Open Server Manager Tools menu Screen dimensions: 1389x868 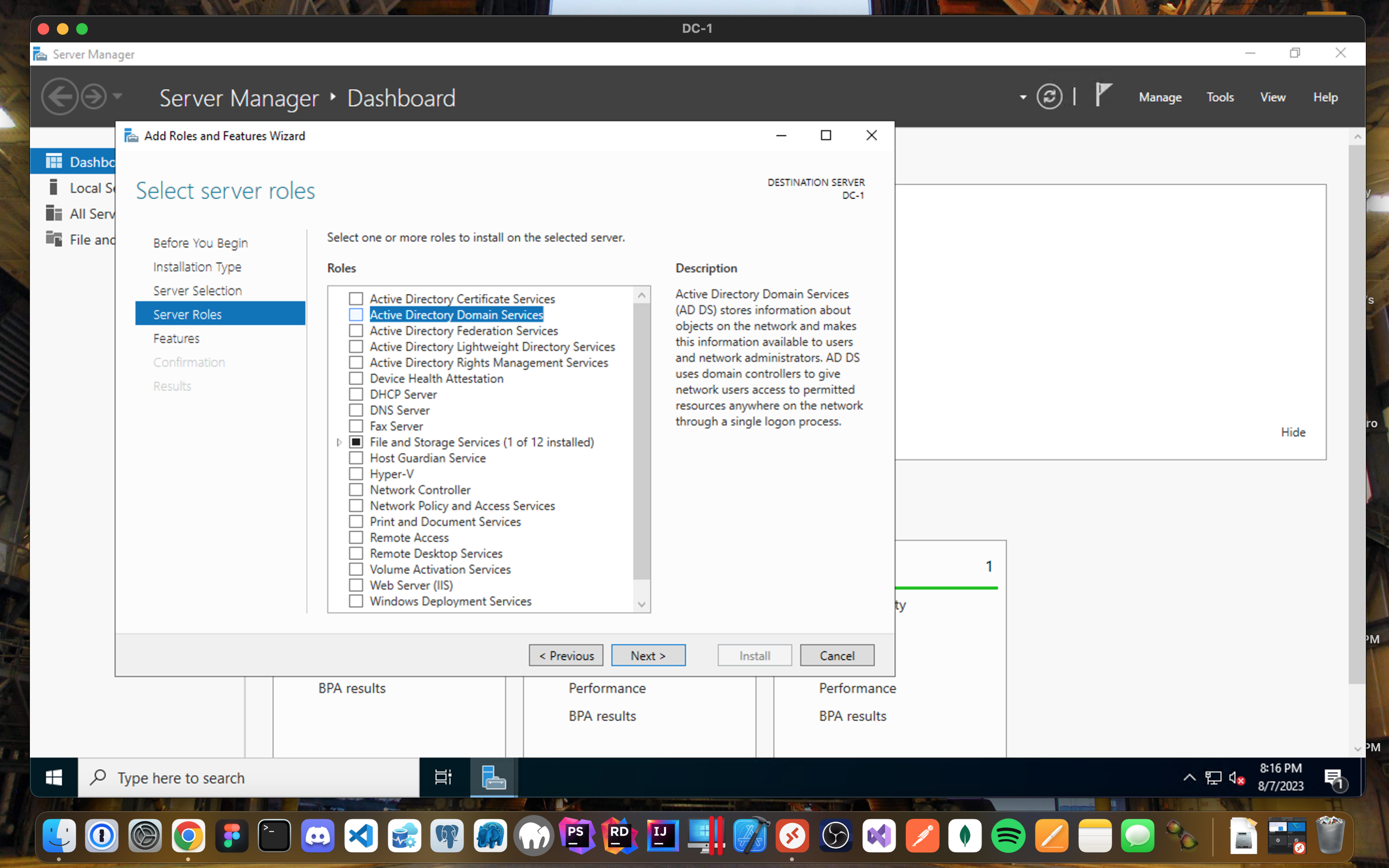point(1220,97)
